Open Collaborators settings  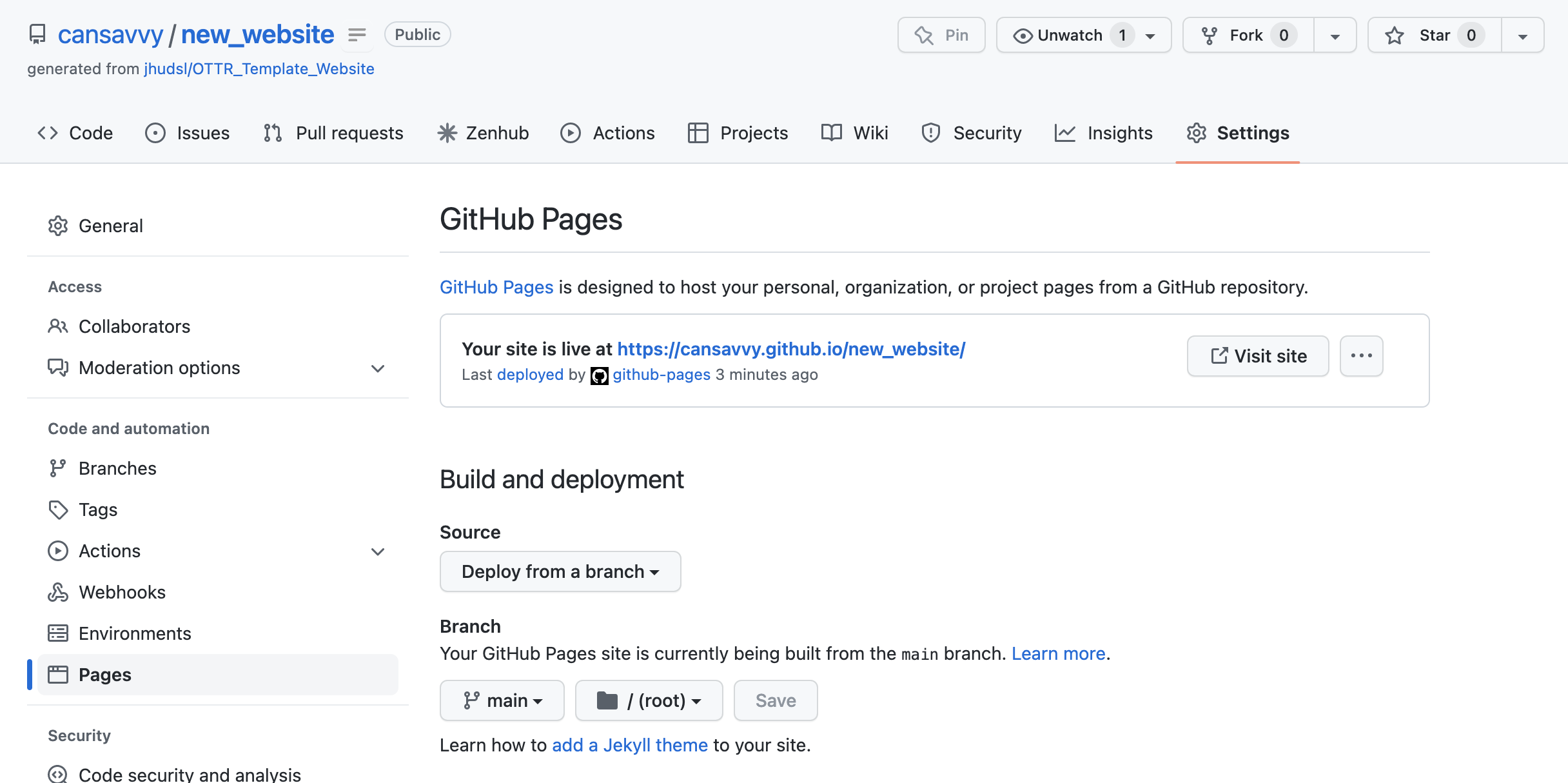134,326
